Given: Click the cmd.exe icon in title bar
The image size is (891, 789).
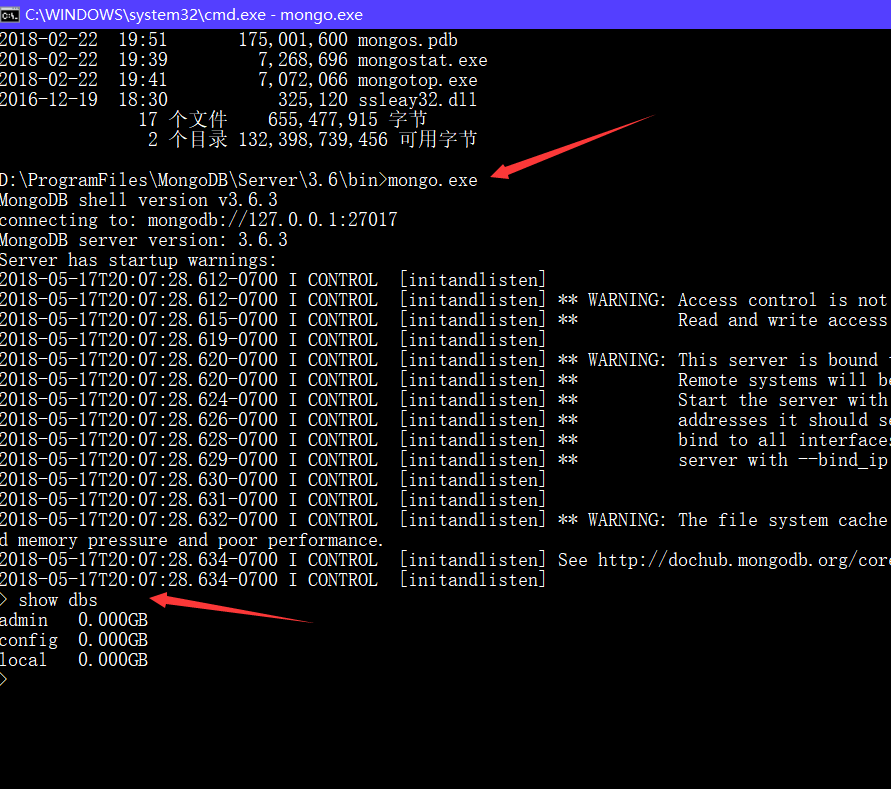Looking at the screenshot, I should tap(10, 14).
